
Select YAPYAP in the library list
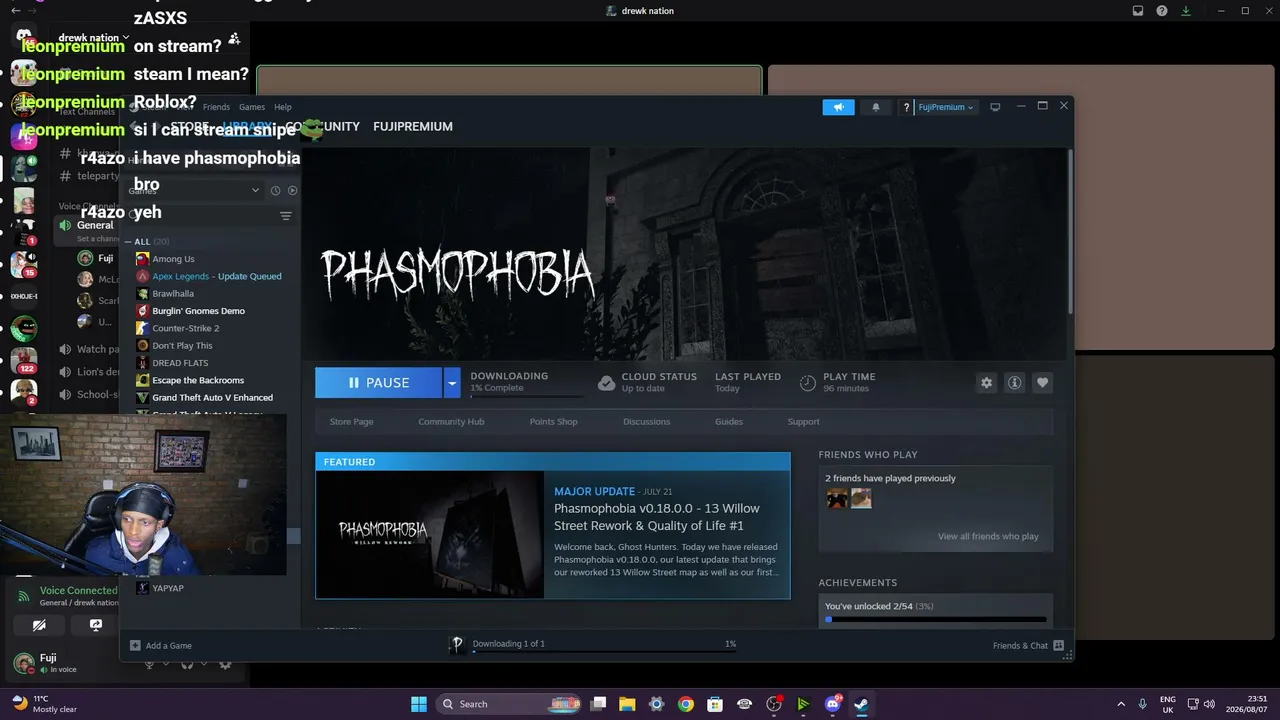point(168,588)
